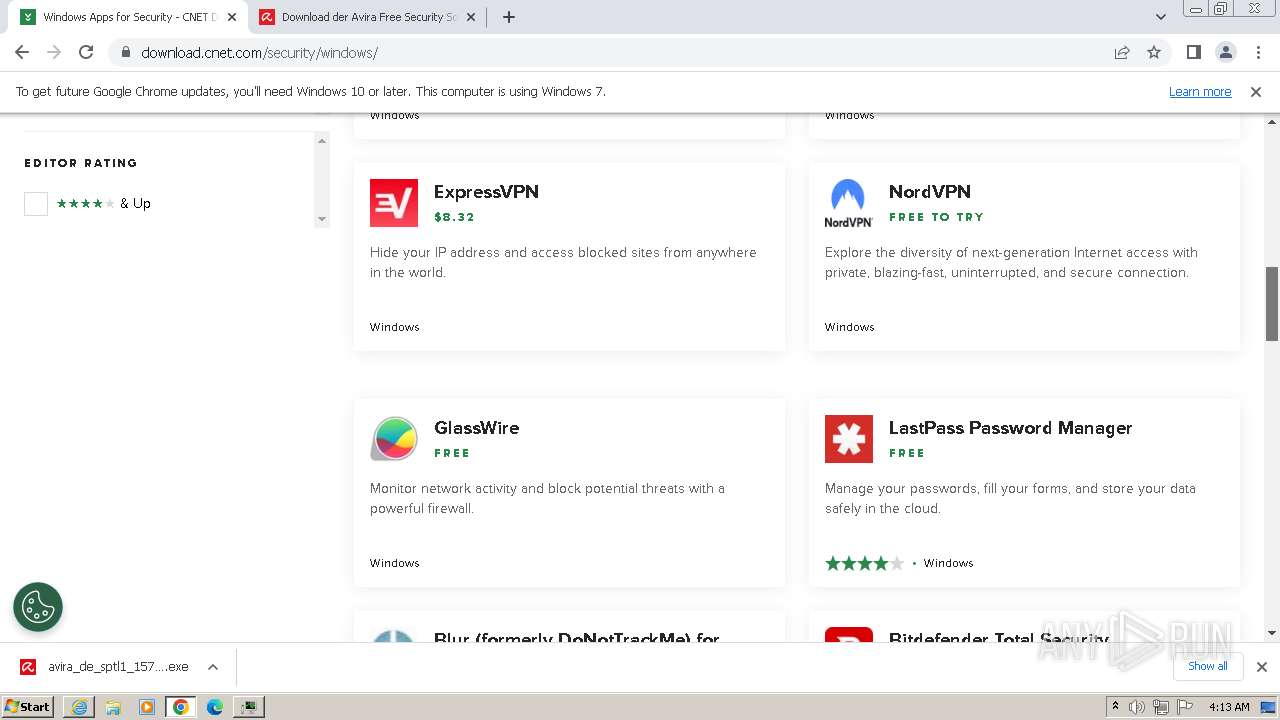Open the Action Center flag tray icon
Viewport: 1280px width, 720px height.
[1185, 707]
